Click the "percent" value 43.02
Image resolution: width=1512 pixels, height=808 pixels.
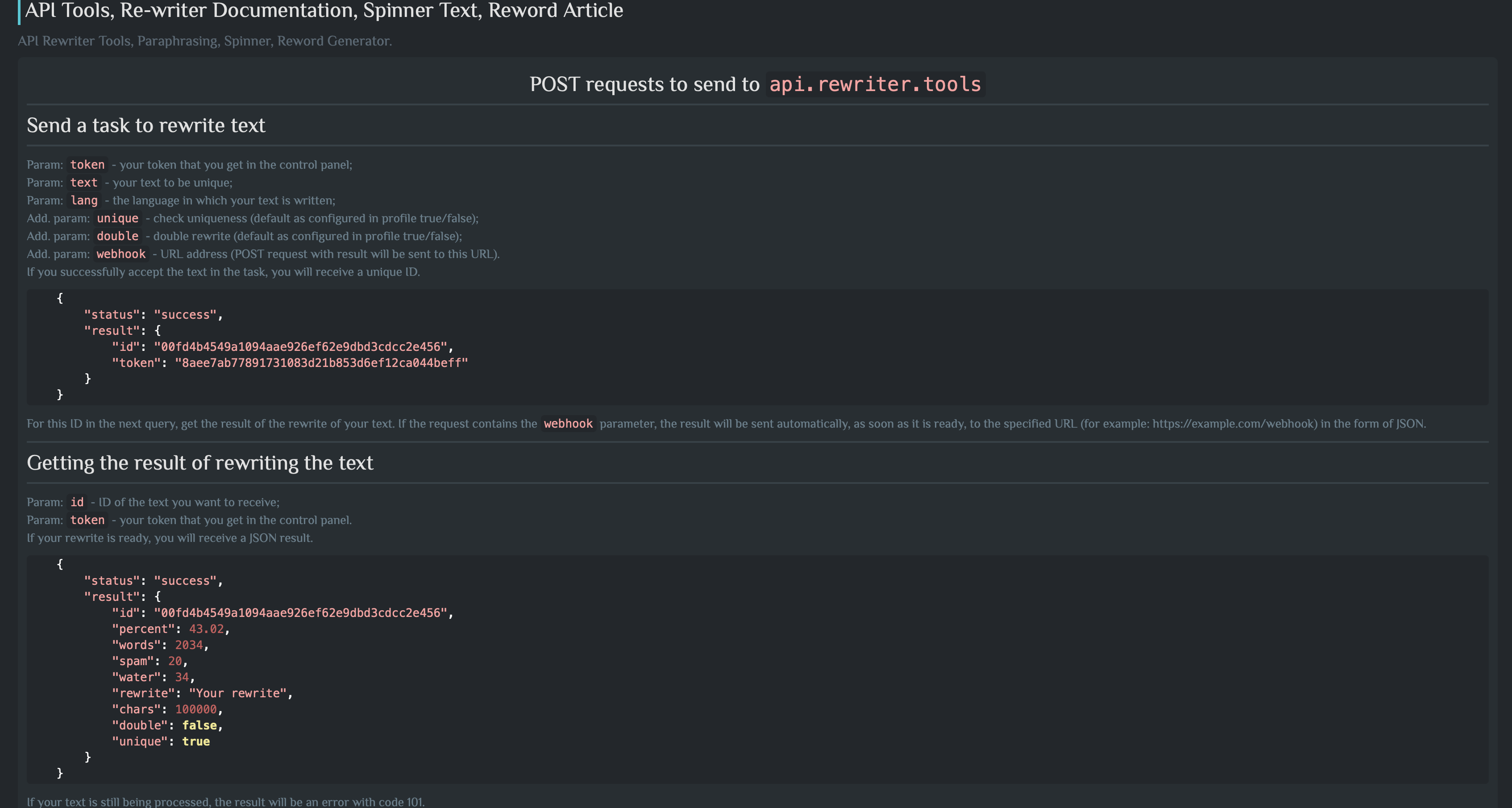coord(206,629)
